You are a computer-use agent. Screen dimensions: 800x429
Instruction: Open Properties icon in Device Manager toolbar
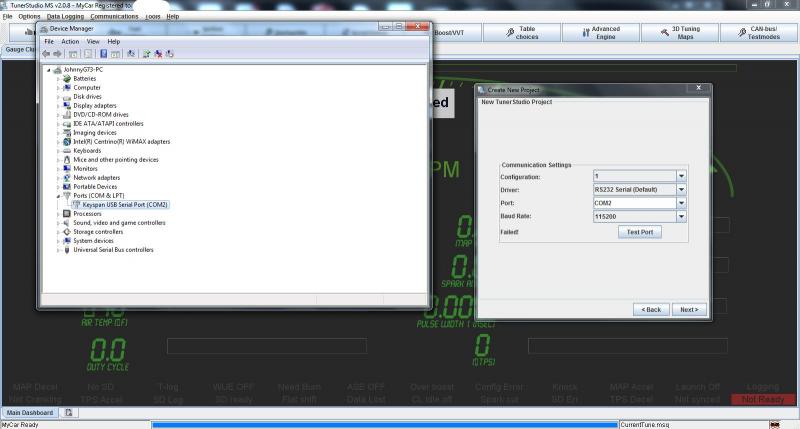(88, 54)
